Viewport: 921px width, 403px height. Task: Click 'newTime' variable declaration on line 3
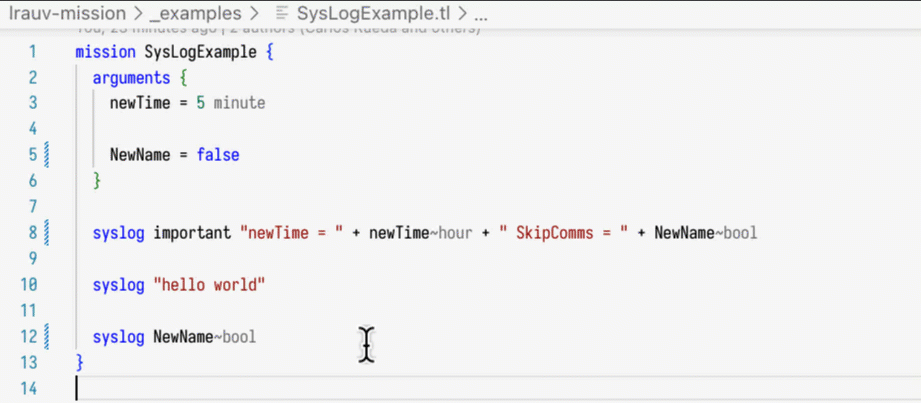coord(139,103)
